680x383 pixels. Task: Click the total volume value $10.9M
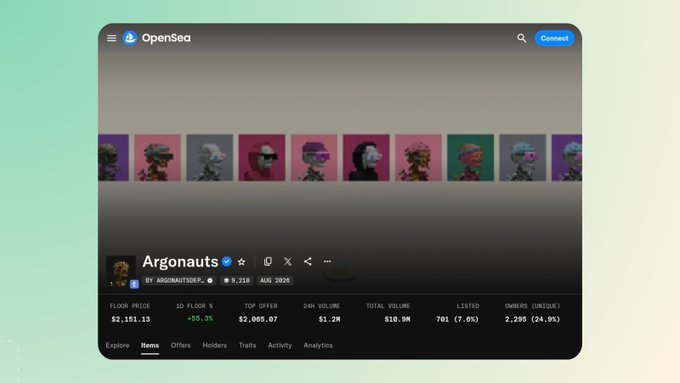[x=397, y=319]
